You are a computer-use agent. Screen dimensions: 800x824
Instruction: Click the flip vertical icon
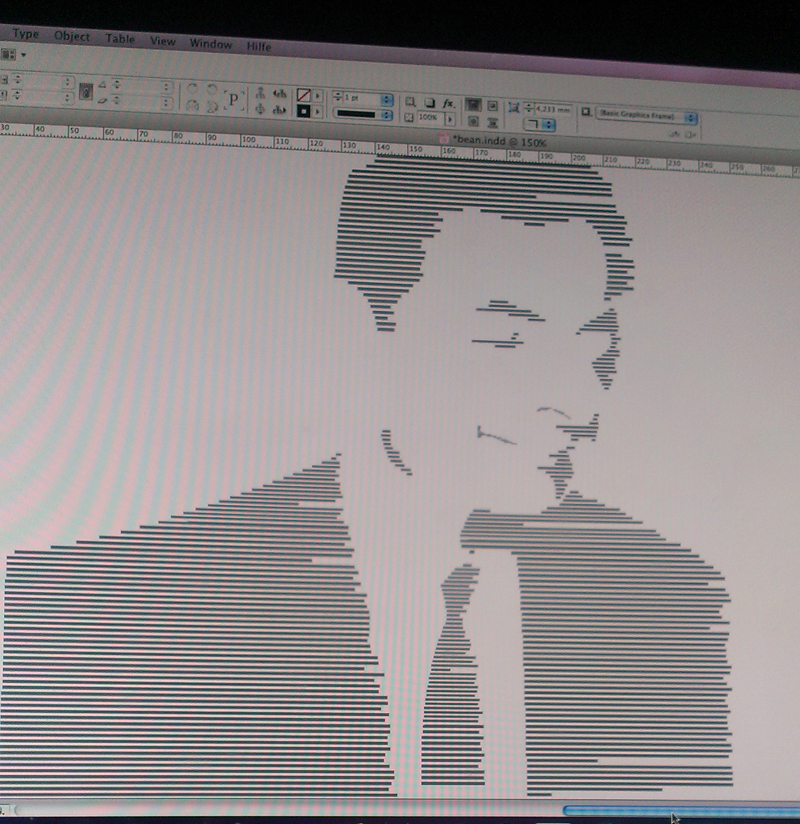coord(212,107)
